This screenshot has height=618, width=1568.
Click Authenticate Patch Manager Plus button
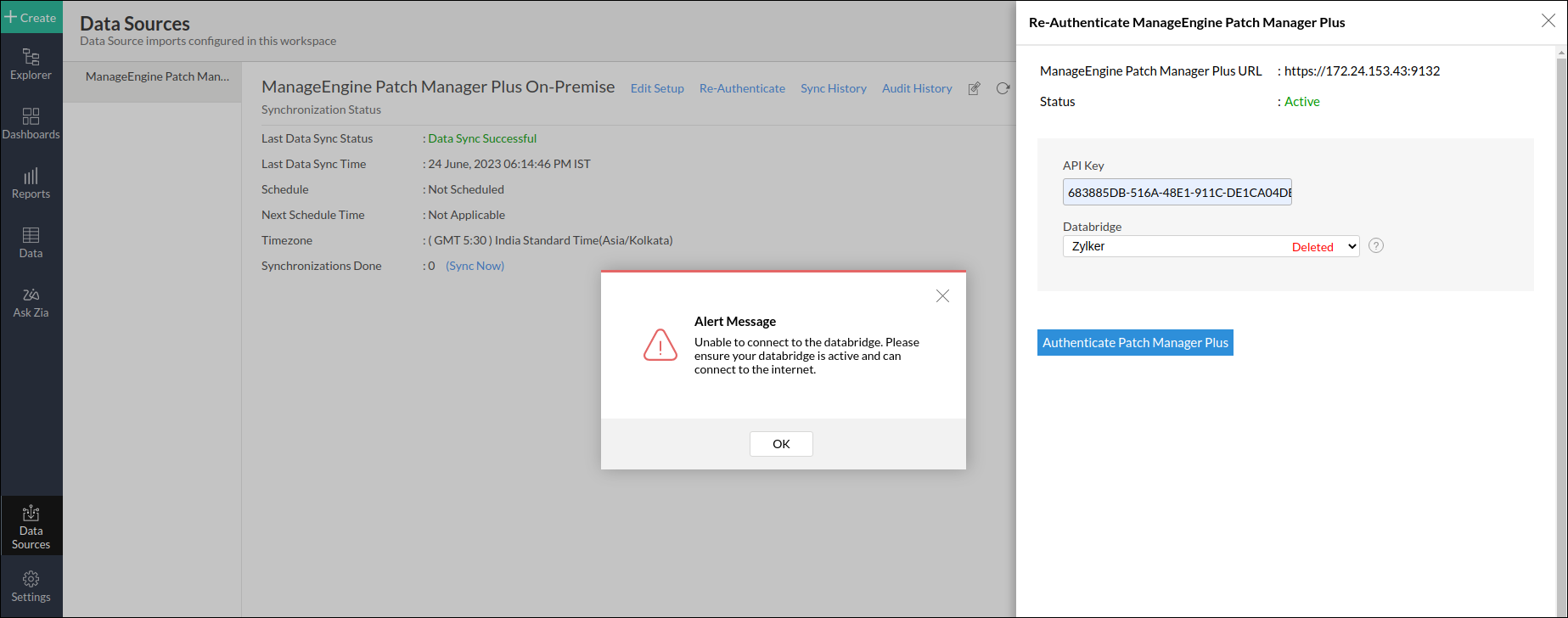coord(1135,343)
